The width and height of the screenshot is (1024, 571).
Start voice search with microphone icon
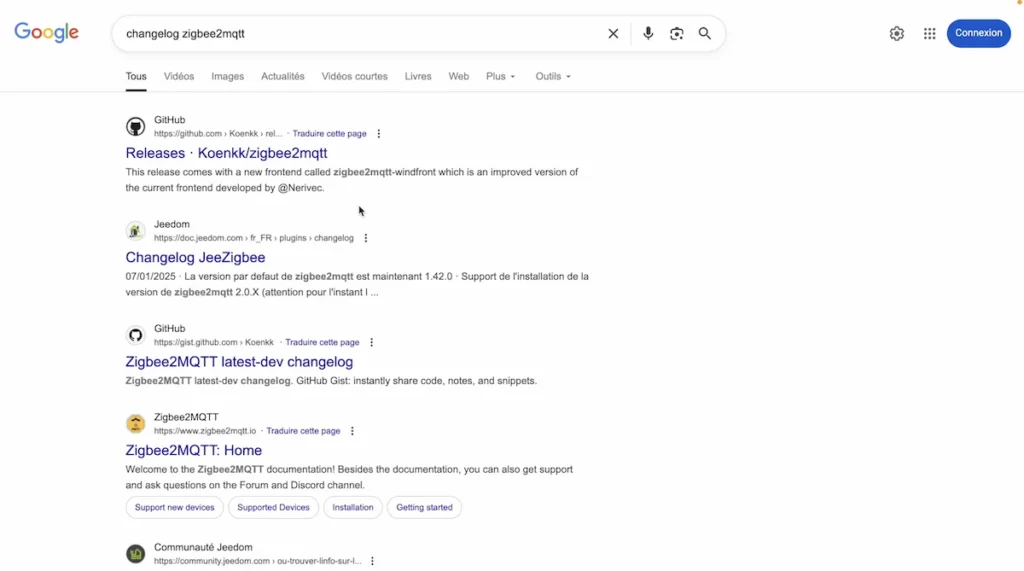(x=648, y=34)
